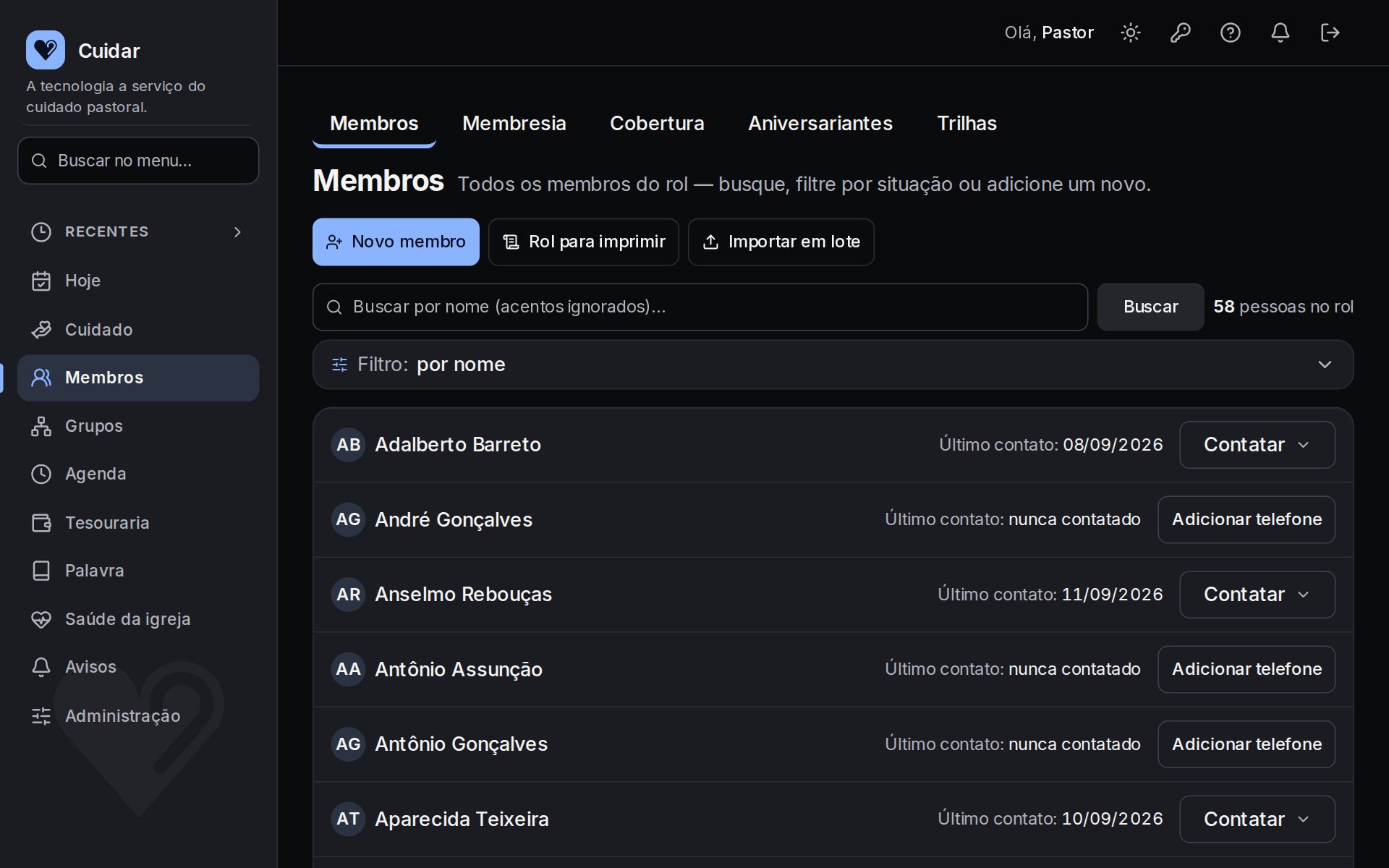
Task: Open Contatar dropdown for Anselmo Rebouças
Action: (1257, 595)
